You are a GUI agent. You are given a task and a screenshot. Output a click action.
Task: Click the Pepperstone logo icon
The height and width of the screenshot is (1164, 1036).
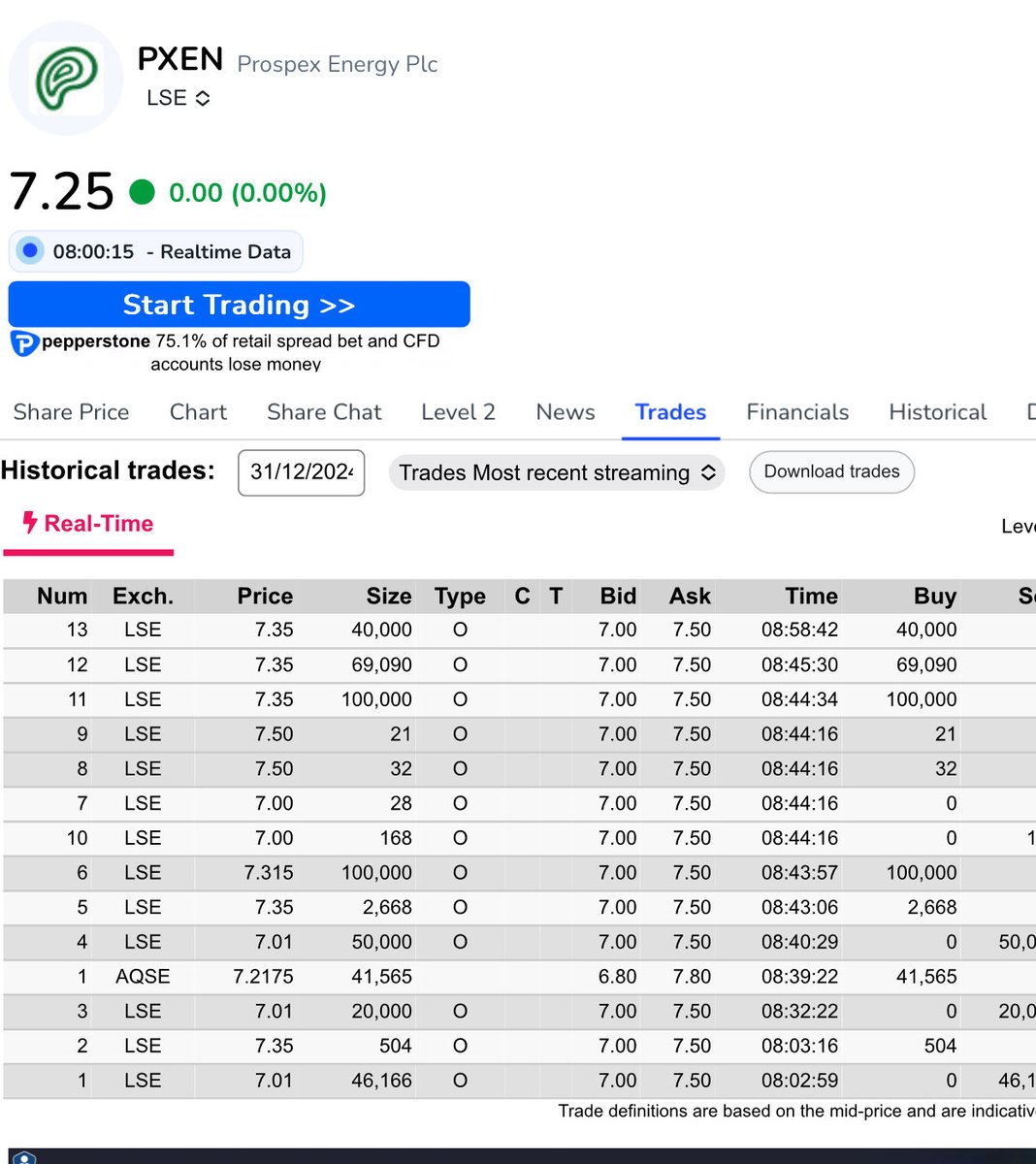pyautogui.click(x=23, y=343)
